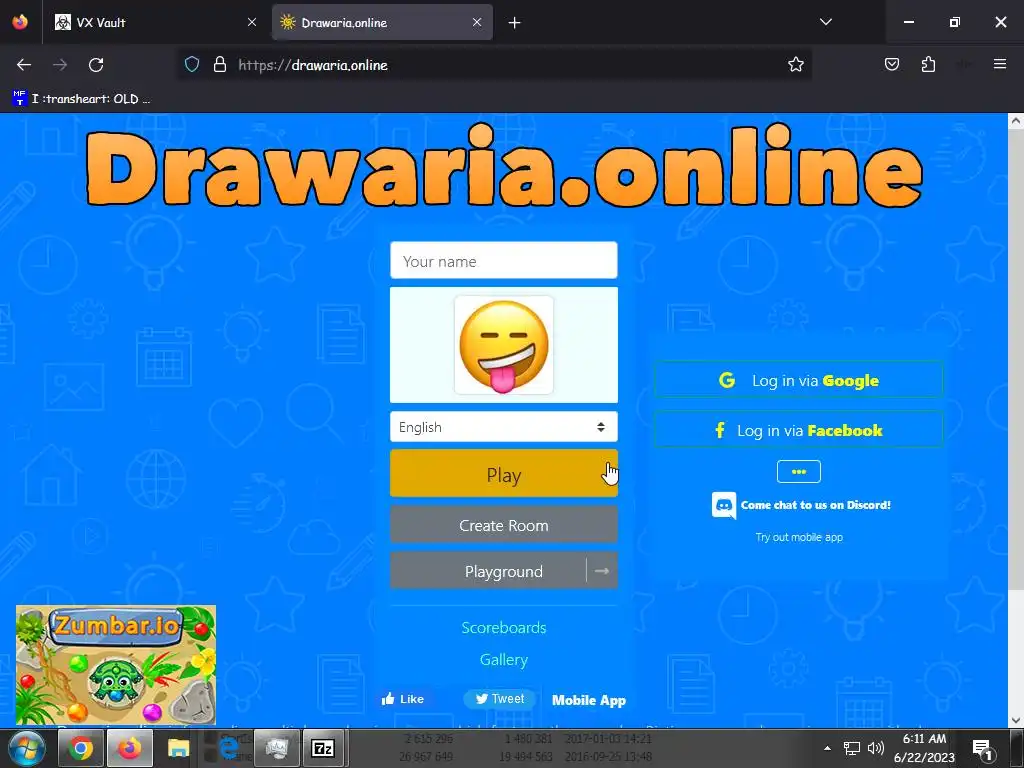Viewport: 1024px width, 768px height.
Task: Log in via Facebook button
Action: (x=799, y=430)
